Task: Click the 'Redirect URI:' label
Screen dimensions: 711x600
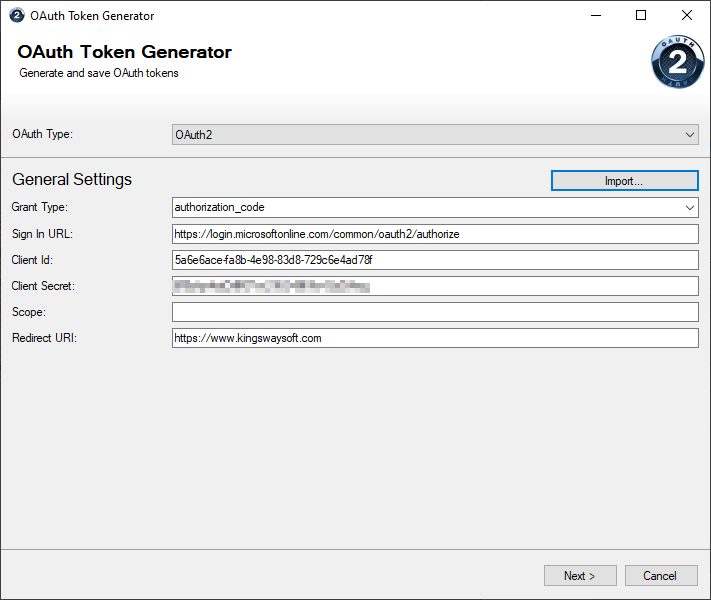Action: tap(44, 338)
